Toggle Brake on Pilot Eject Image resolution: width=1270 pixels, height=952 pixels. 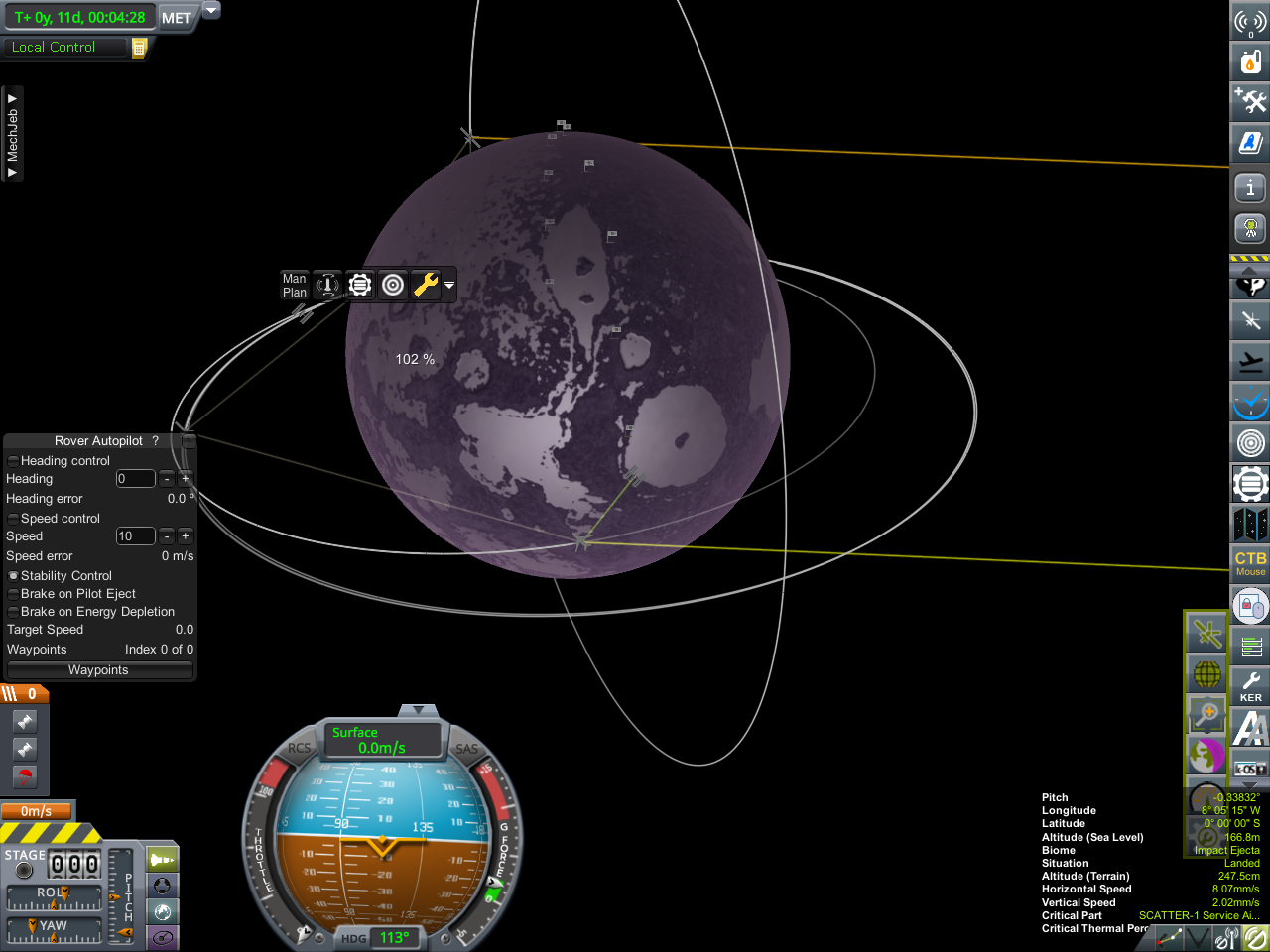point(13,594)
